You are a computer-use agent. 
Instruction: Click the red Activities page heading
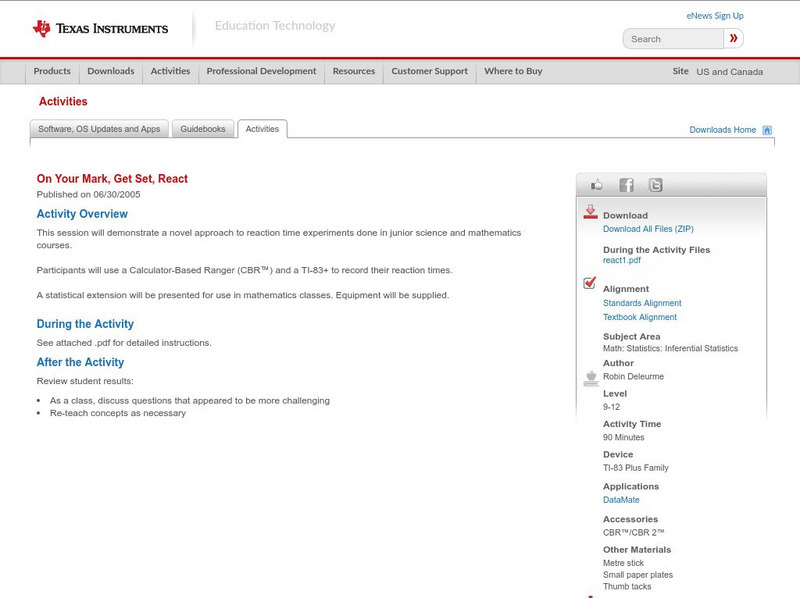pyautogui.click(x=63, y=102)
